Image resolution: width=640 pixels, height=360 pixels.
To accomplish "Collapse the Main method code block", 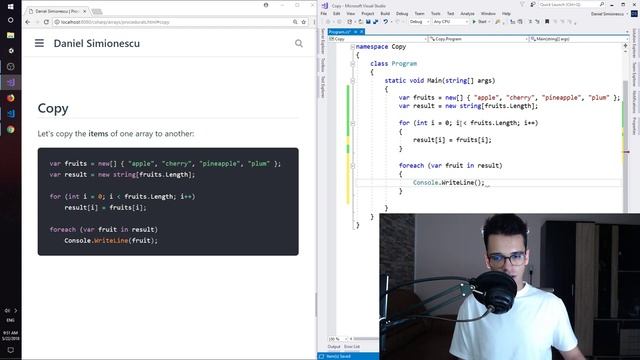I will 353,81.
